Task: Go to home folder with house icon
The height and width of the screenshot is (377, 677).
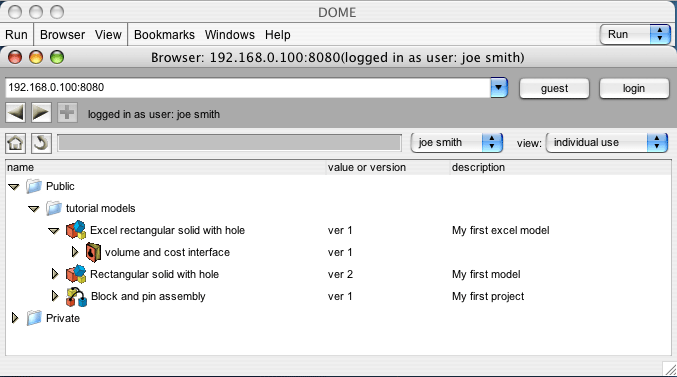Action: click(16, 143)
